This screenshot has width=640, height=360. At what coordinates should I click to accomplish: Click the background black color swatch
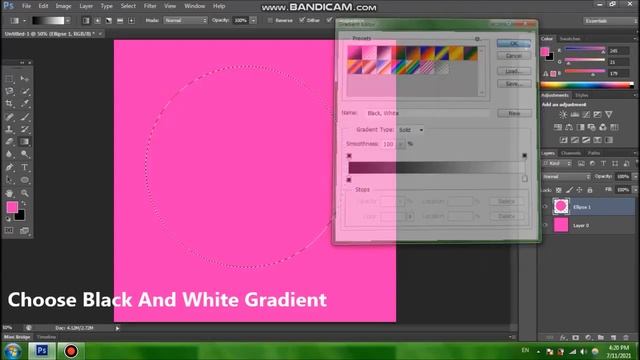20,216
